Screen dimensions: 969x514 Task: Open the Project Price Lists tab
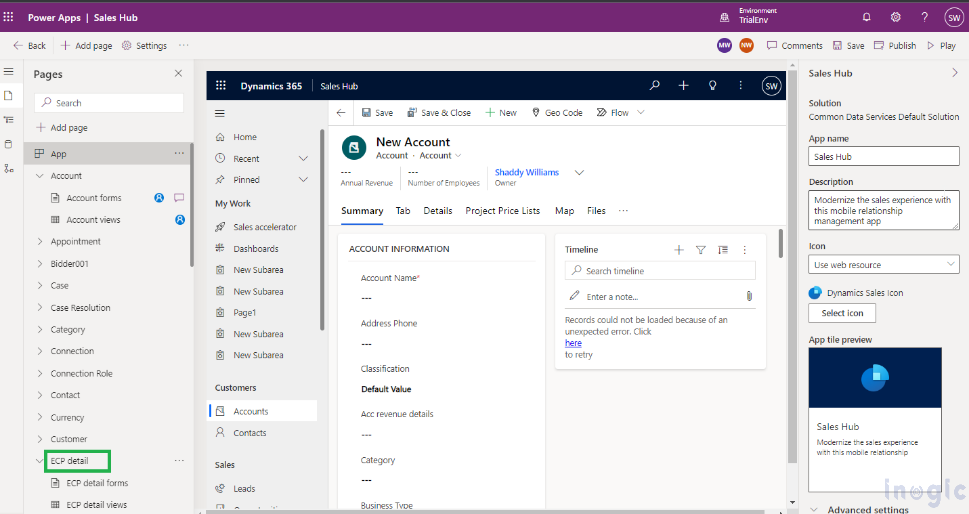pos(502,211)
